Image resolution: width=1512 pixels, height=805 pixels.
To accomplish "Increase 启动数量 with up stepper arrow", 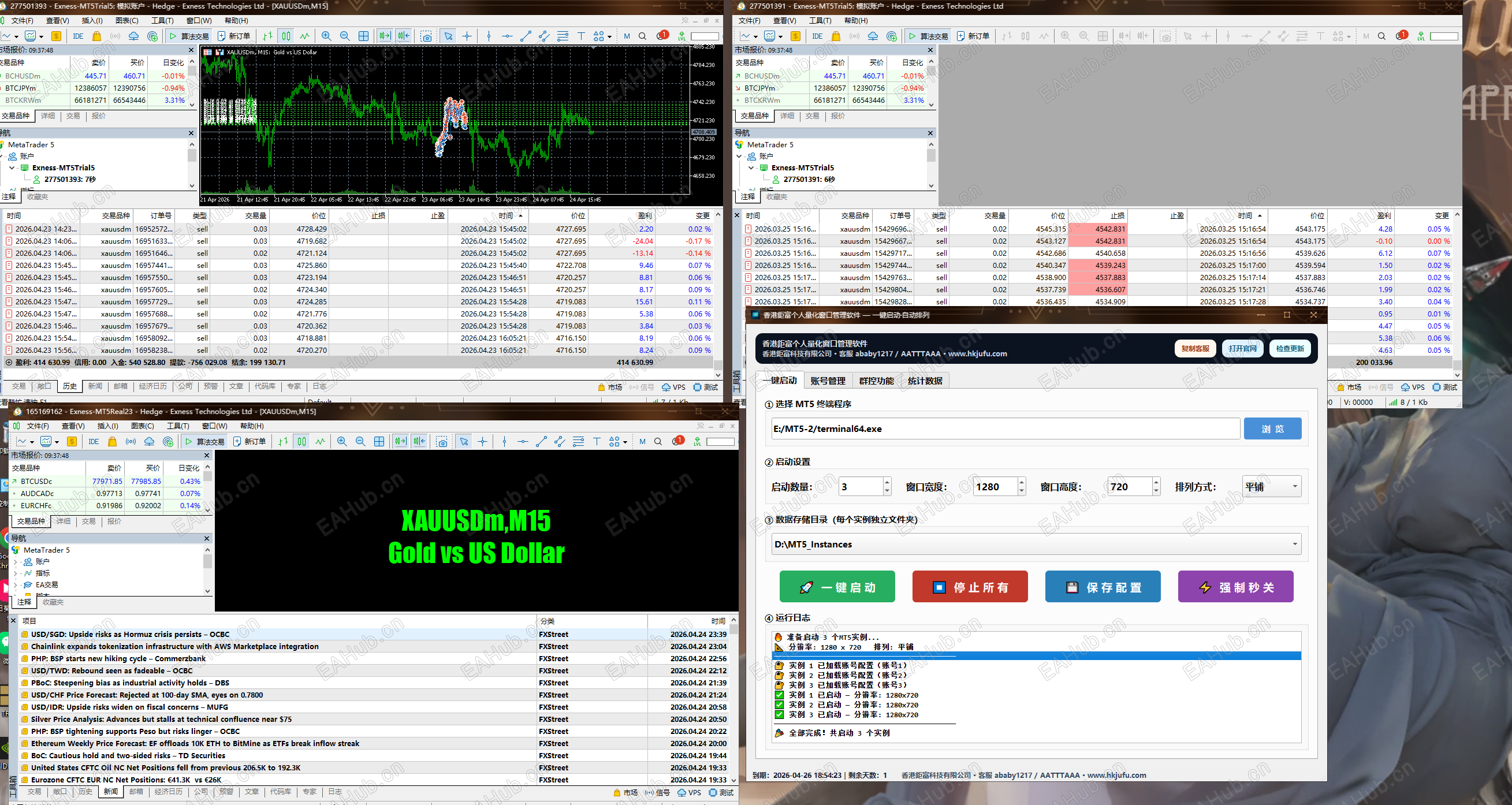I will click(x=887, y=482).
